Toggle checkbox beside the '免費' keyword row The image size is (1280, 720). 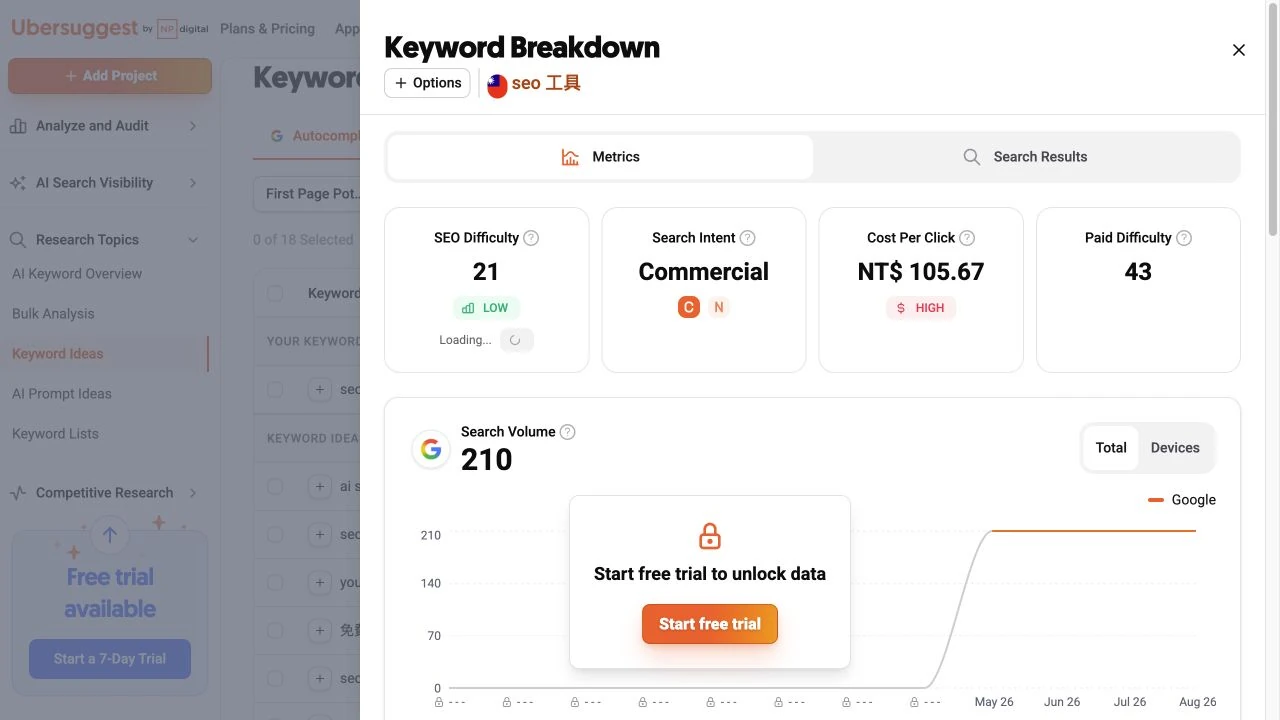(x=275, y=630)
